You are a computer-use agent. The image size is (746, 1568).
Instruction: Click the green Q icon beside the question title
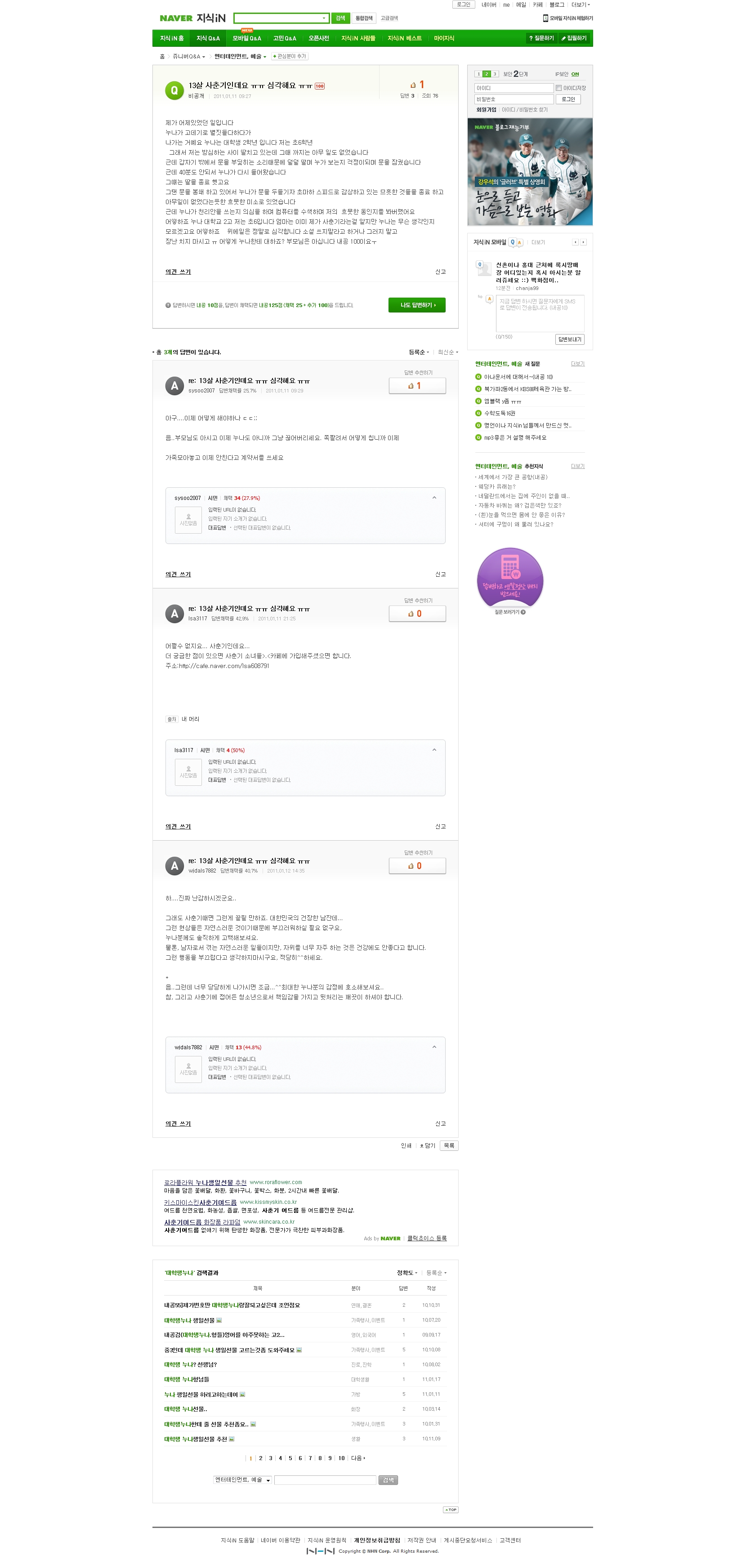click(x=174, y=90)
